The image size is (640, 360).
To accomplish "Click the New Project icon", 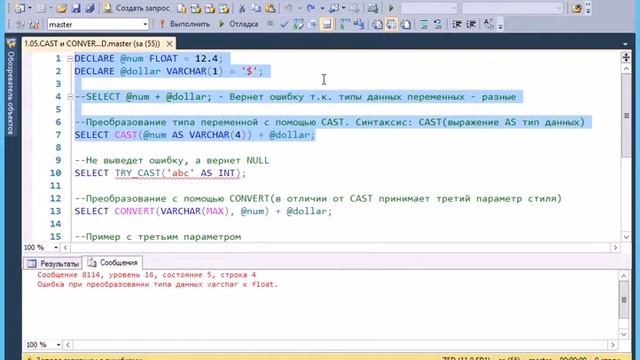I will [x=19, y=8].
